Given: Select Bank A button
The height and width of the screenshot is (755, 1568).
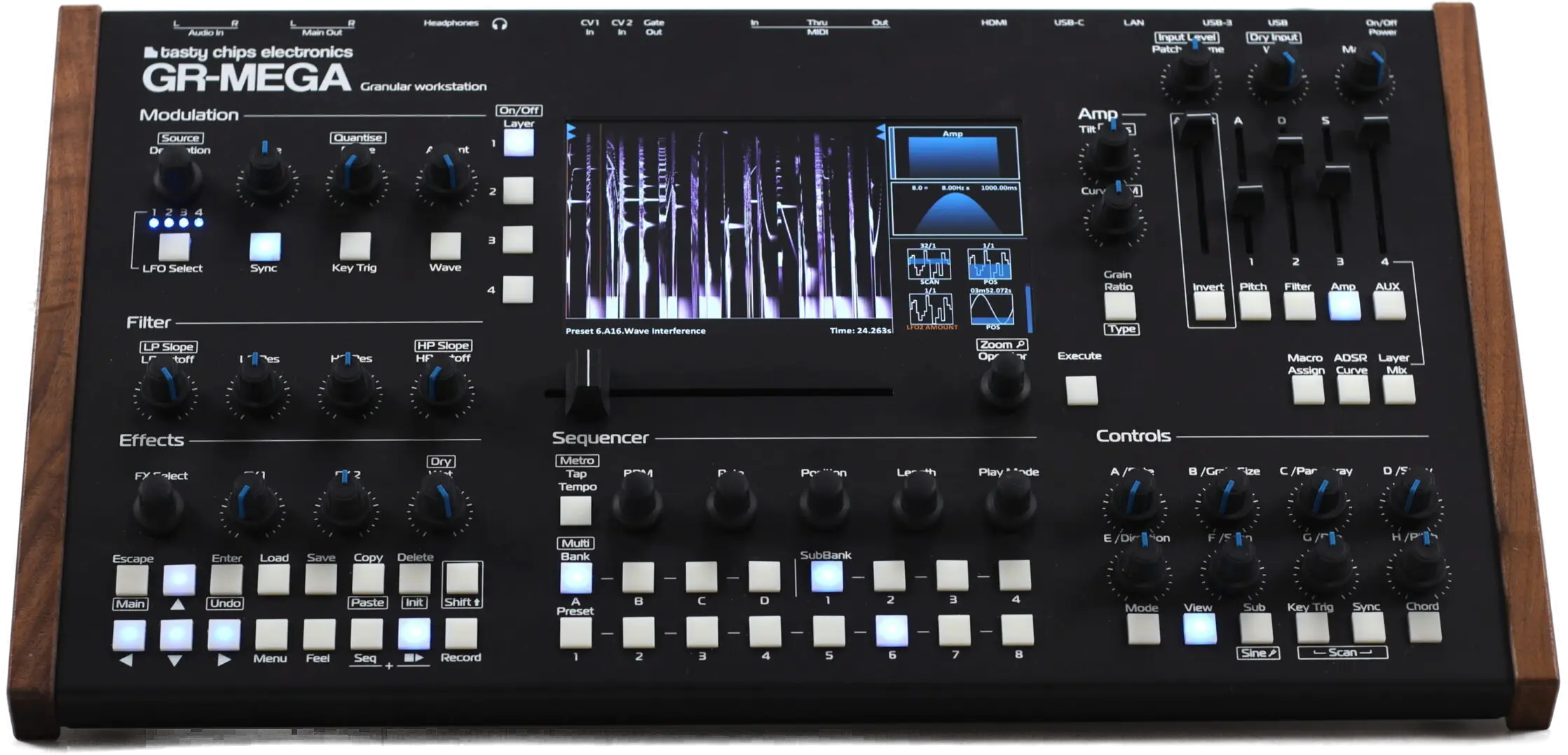Looking at the screenshot, I should click(575, 578).
